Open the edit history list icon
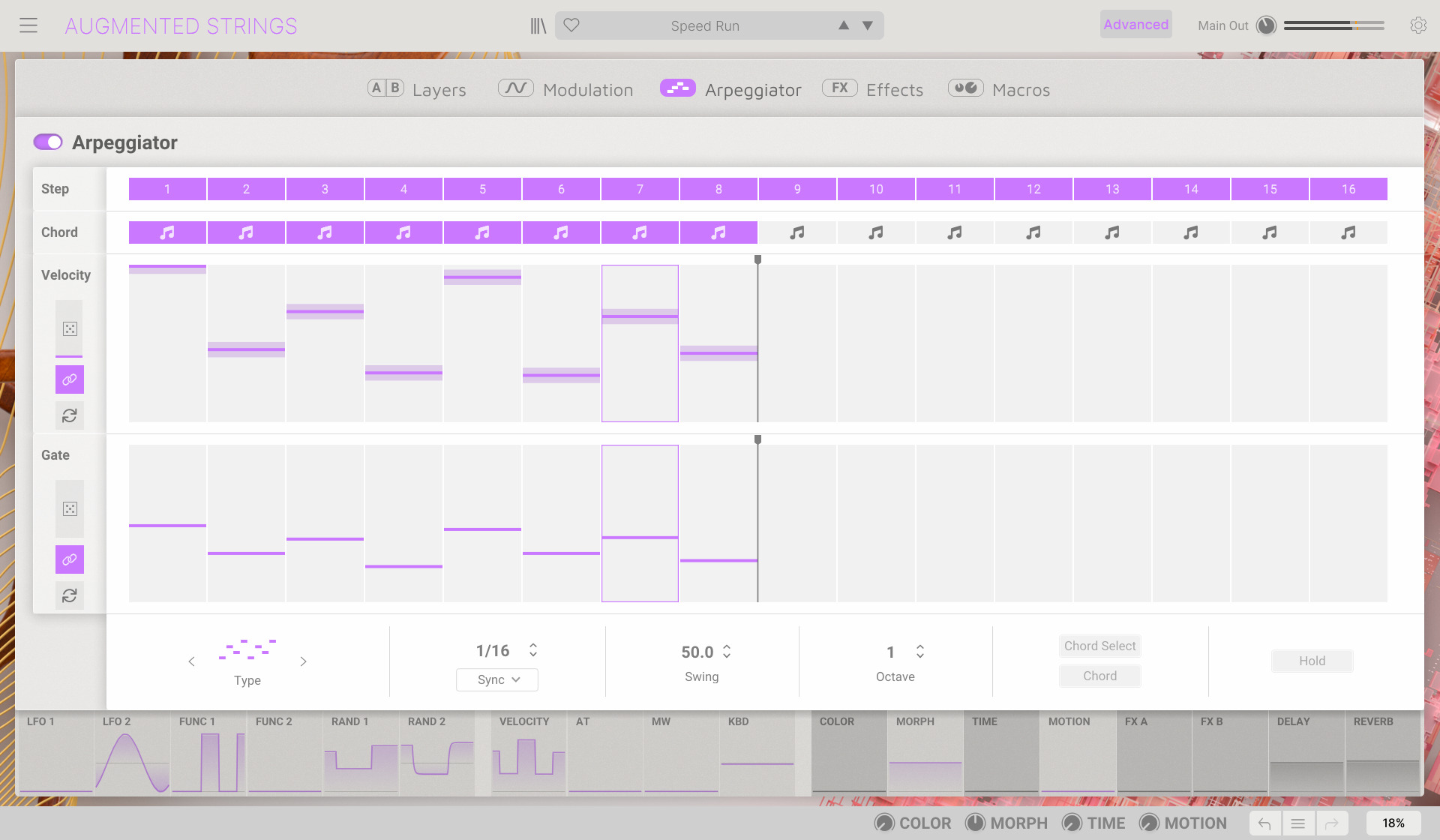Viewport: 1440px width, 840px height. 1298,823
